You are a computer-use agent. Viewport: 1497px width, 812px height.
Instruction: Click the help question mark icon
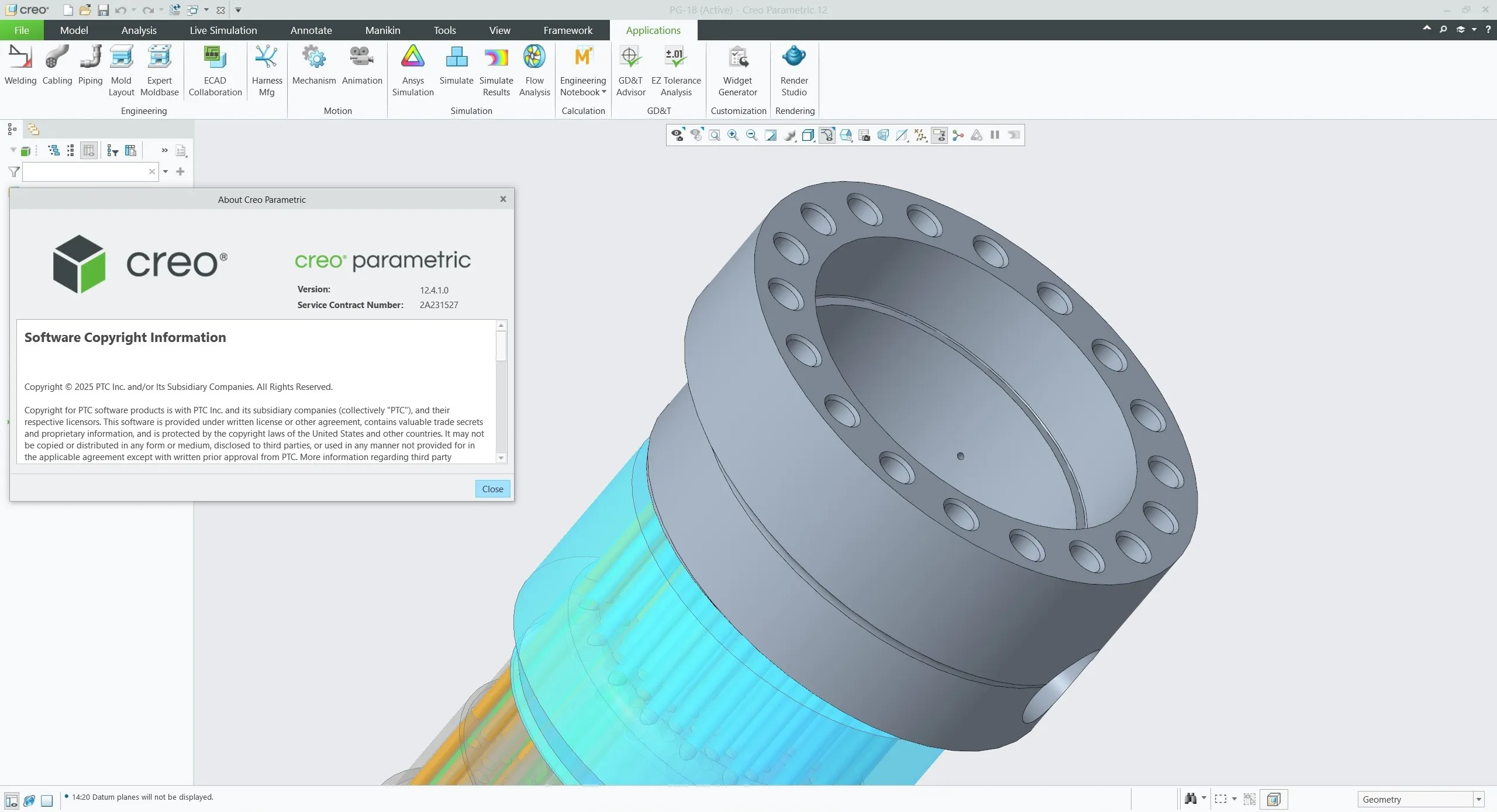[x=1488, y=29]
